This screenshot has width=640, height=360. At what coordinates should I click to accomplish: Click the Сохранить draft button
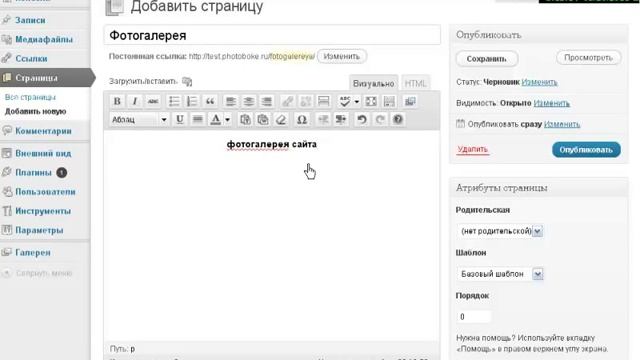pos(487,59)
